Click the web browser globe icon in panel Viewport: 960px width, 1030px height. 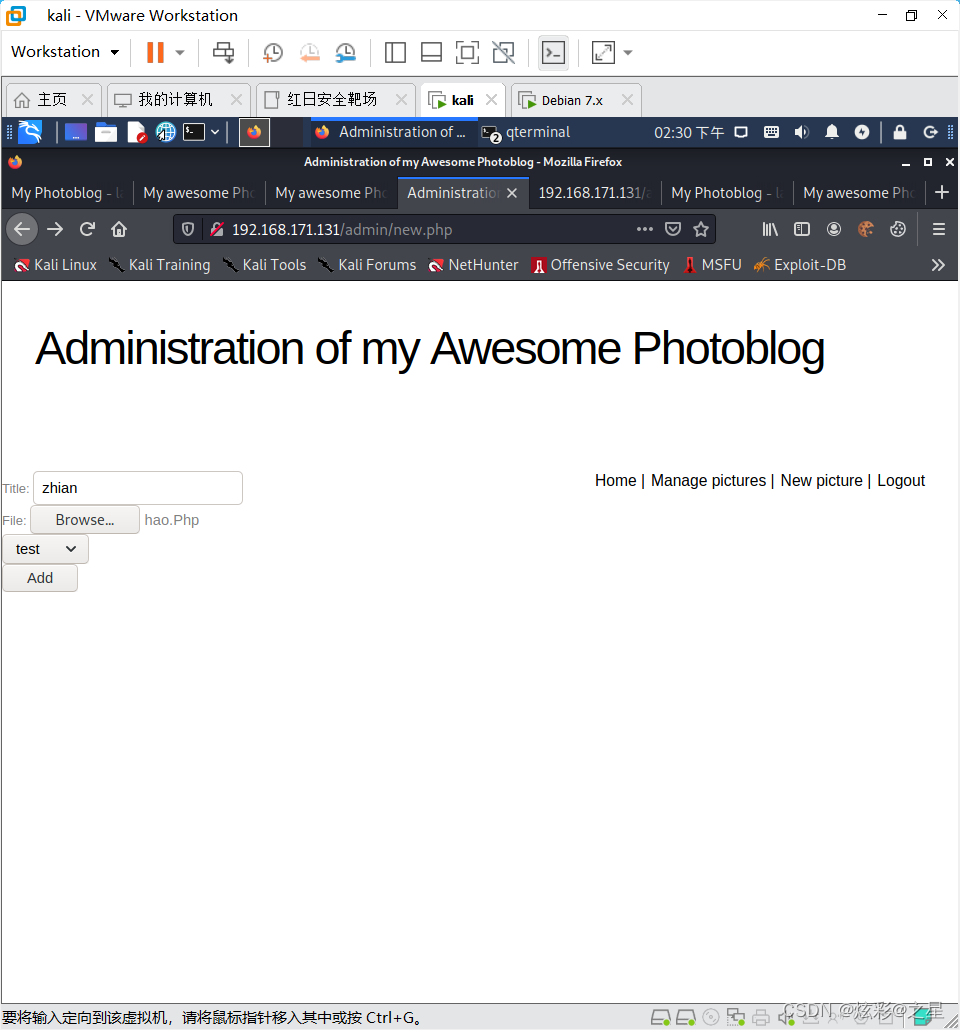coord(166,132)
